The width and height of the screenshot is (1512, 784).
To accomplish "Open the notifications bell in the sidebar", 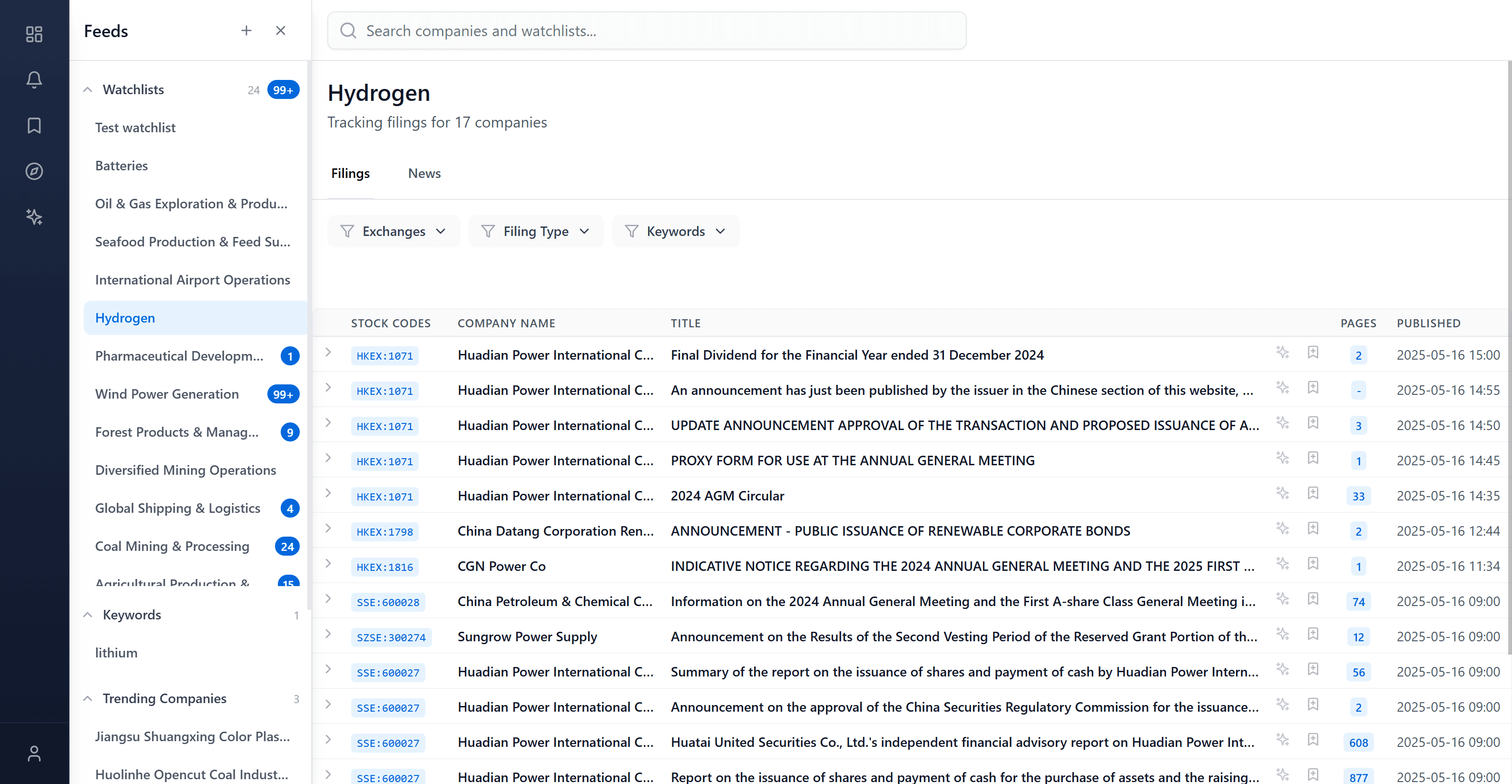I will (x=34, y=80).
